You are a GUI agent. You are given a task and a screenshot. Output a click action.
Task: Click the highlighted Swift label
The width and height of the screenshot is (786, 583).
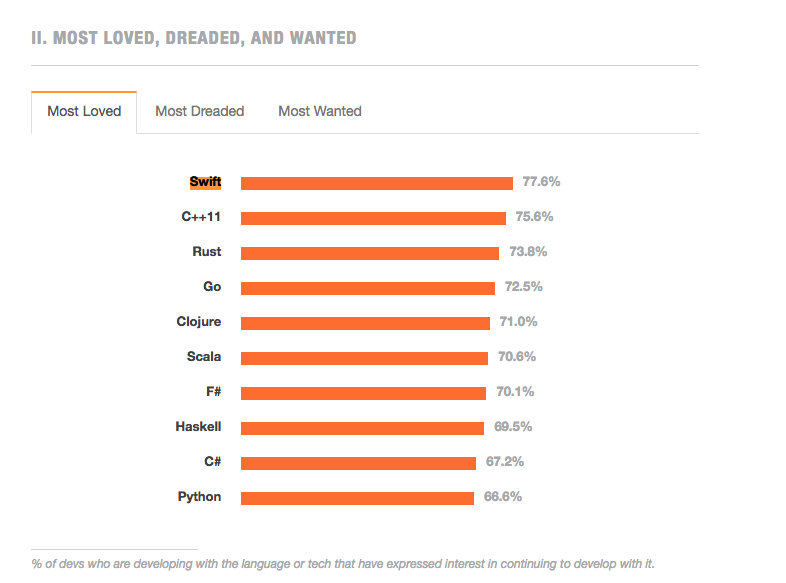click(205, 182)
